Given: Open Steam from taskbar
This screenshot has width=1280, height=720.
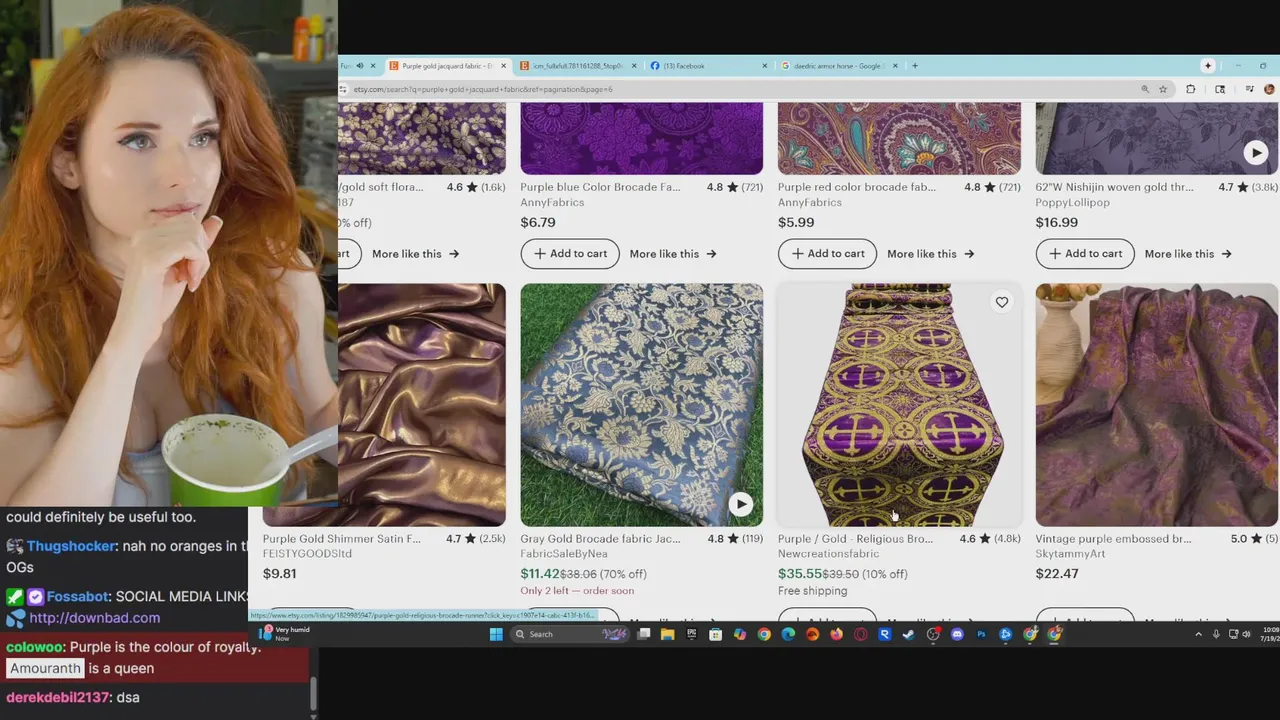Looking at the screenshot, I should [x=908, y=634].
